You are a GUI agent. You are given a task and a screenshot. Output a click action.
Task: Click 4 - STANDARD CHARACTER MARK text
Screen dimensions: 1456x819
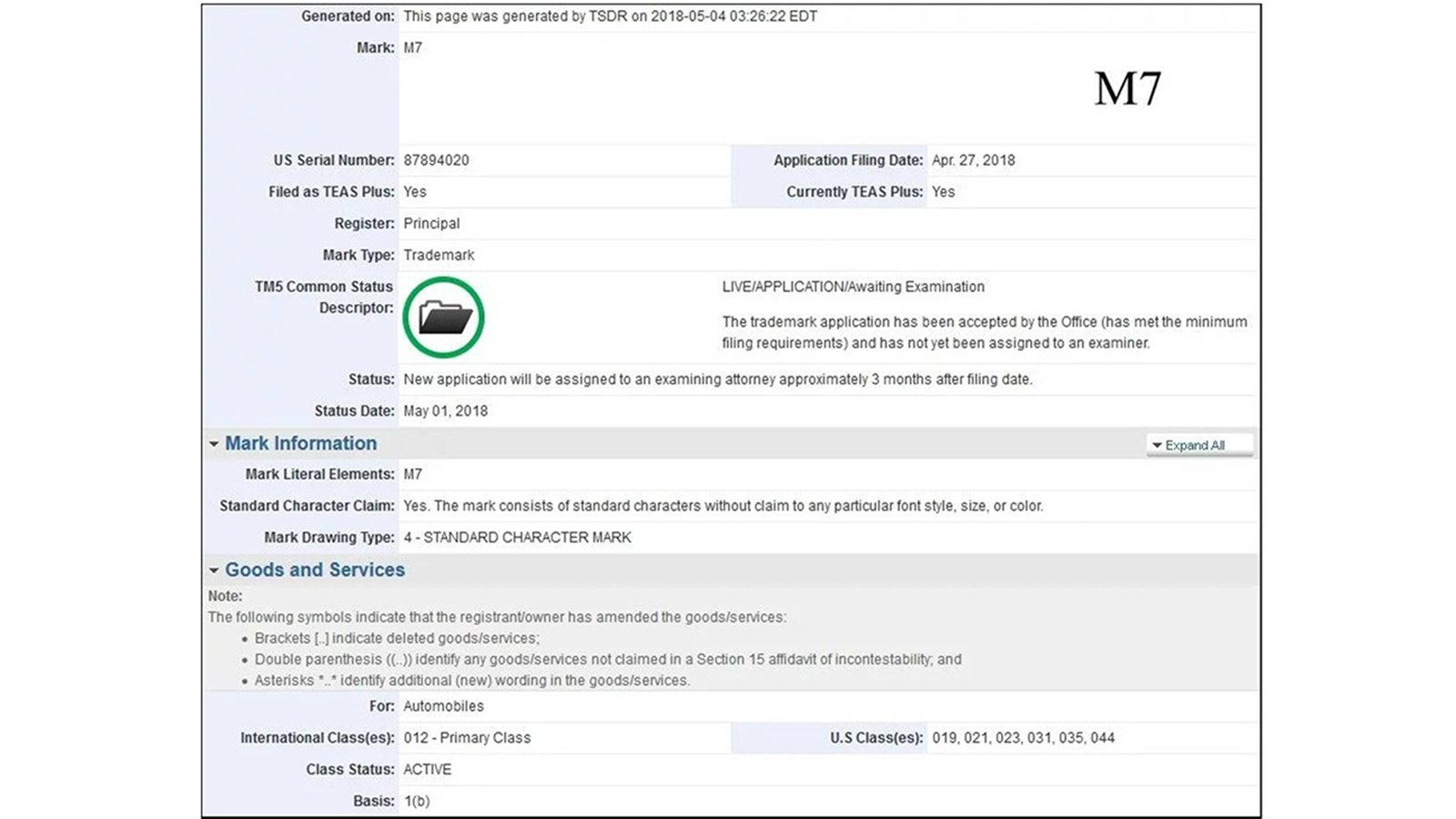tap(517, 538)
